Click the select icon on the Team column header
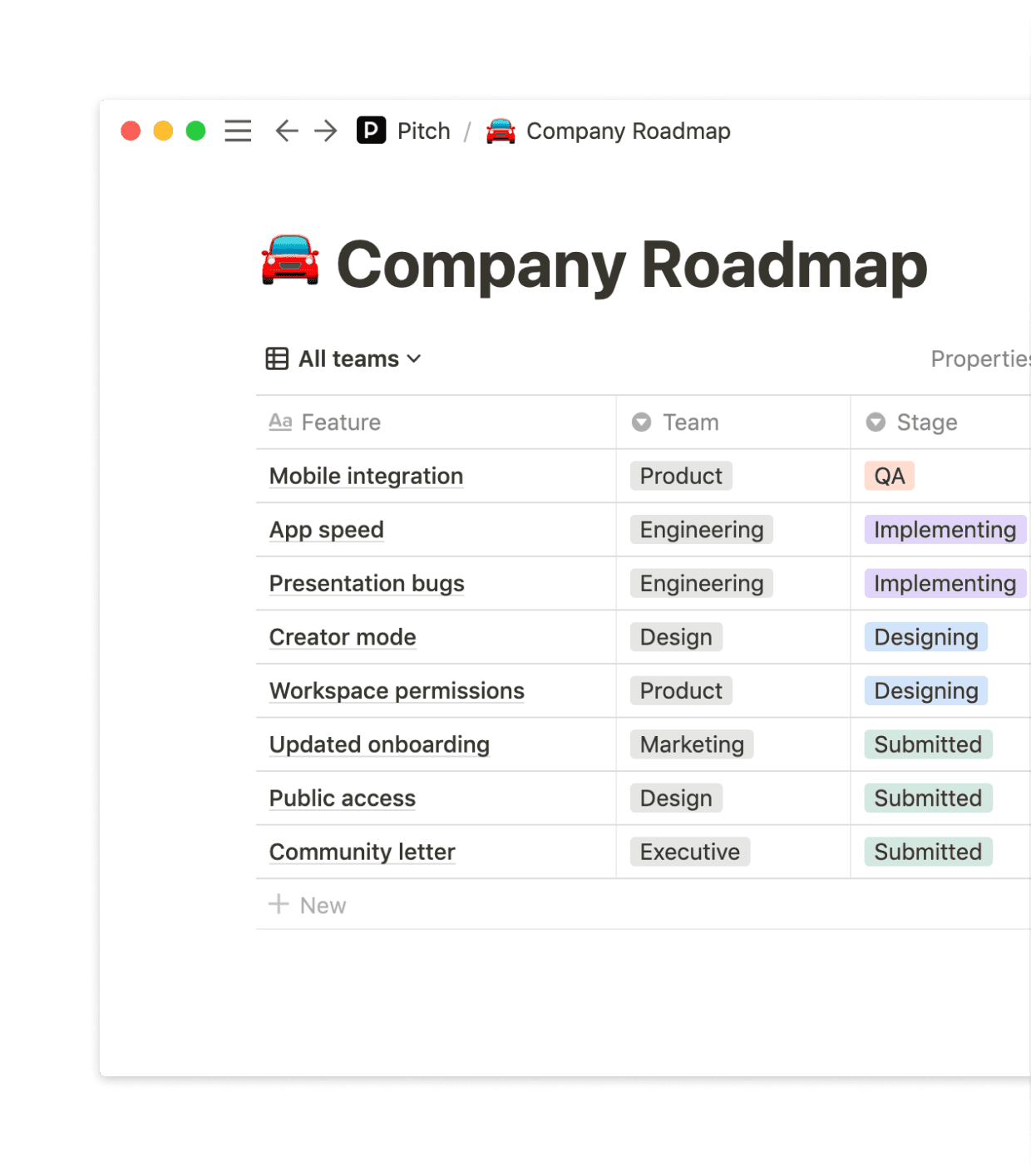 (x=640, y=422)
